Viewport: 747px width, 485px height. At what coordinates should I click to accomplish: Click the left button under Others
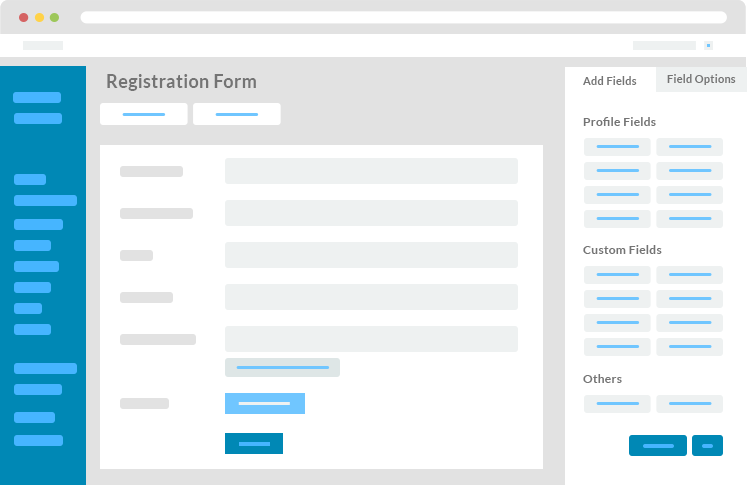pos(617,404)
